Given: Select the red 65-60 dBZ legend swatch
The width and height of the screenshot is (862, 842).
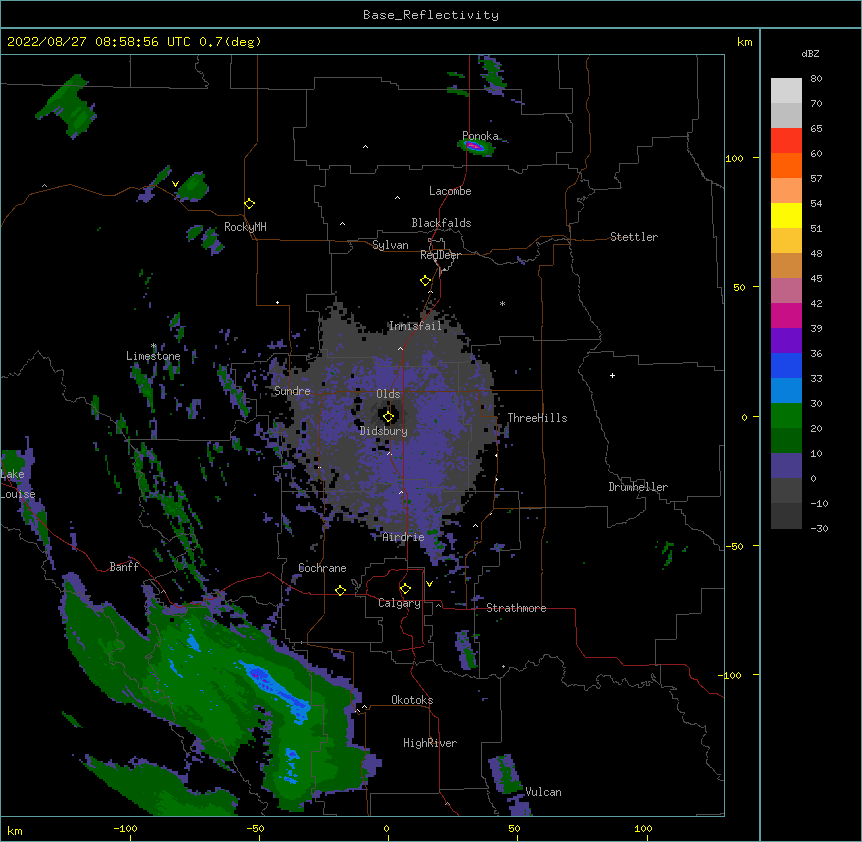Looking at the screenshot, I should click(786, 140).
